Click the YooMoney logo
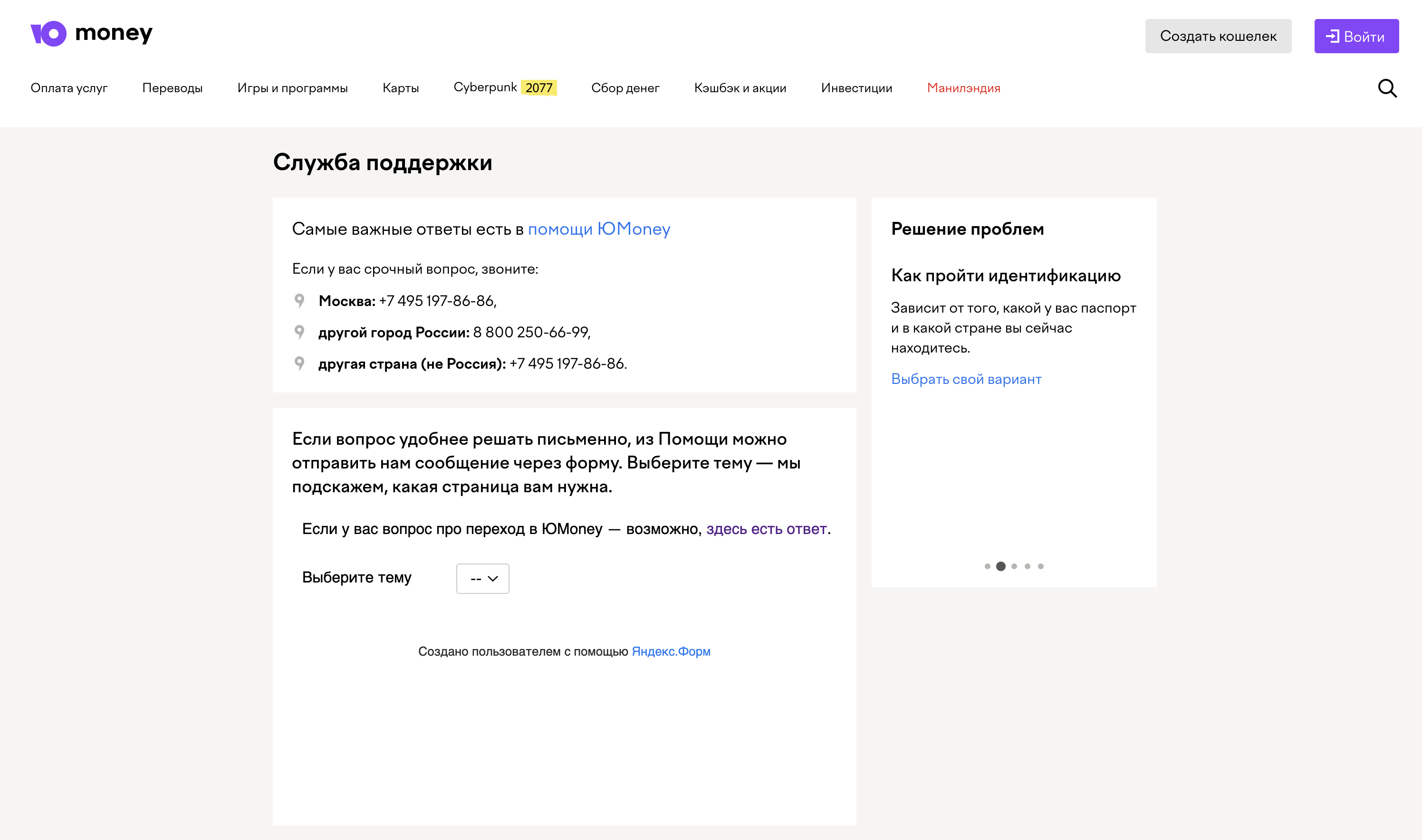 tap(91, 33)
